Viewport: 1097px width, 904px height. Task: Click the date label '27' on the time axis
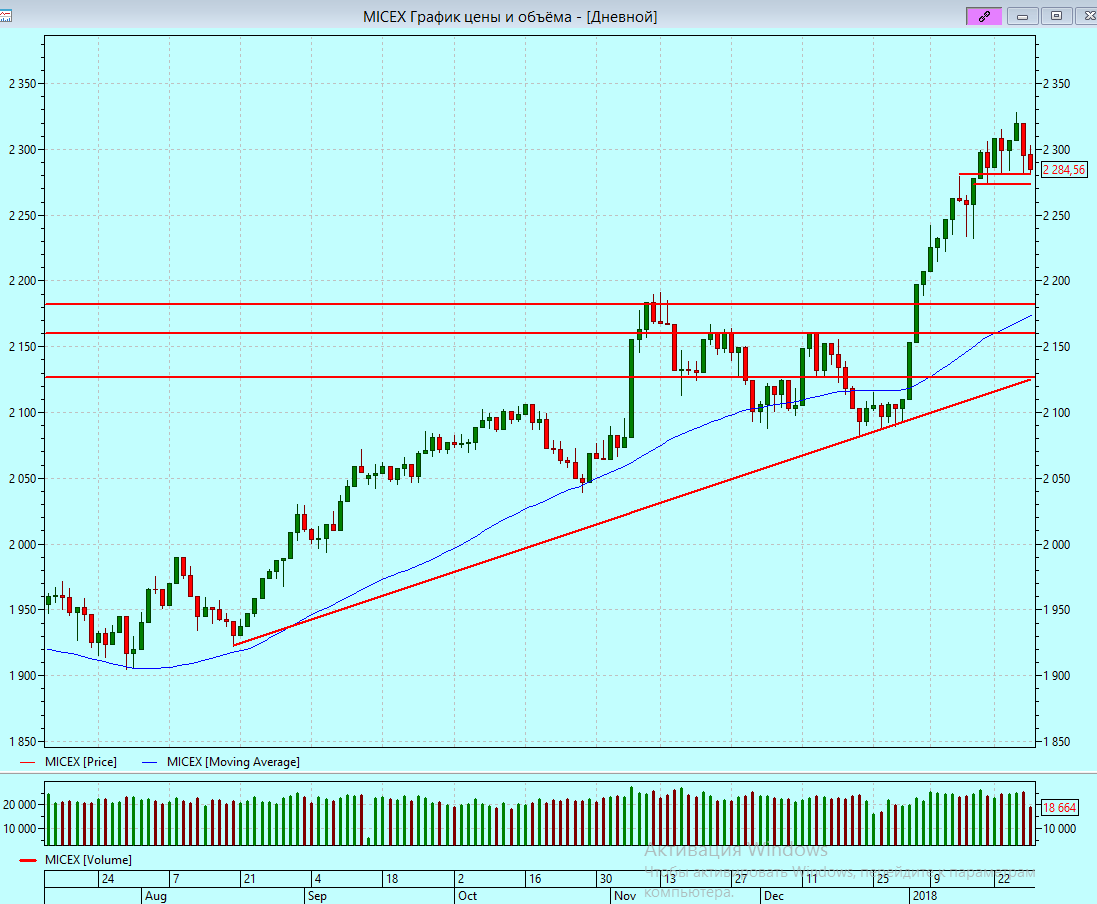(x=741, y=879)
